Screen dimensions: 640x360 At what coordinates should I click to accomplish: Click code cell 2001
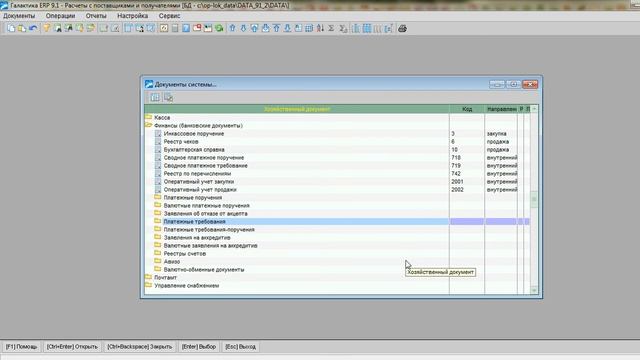467,181
